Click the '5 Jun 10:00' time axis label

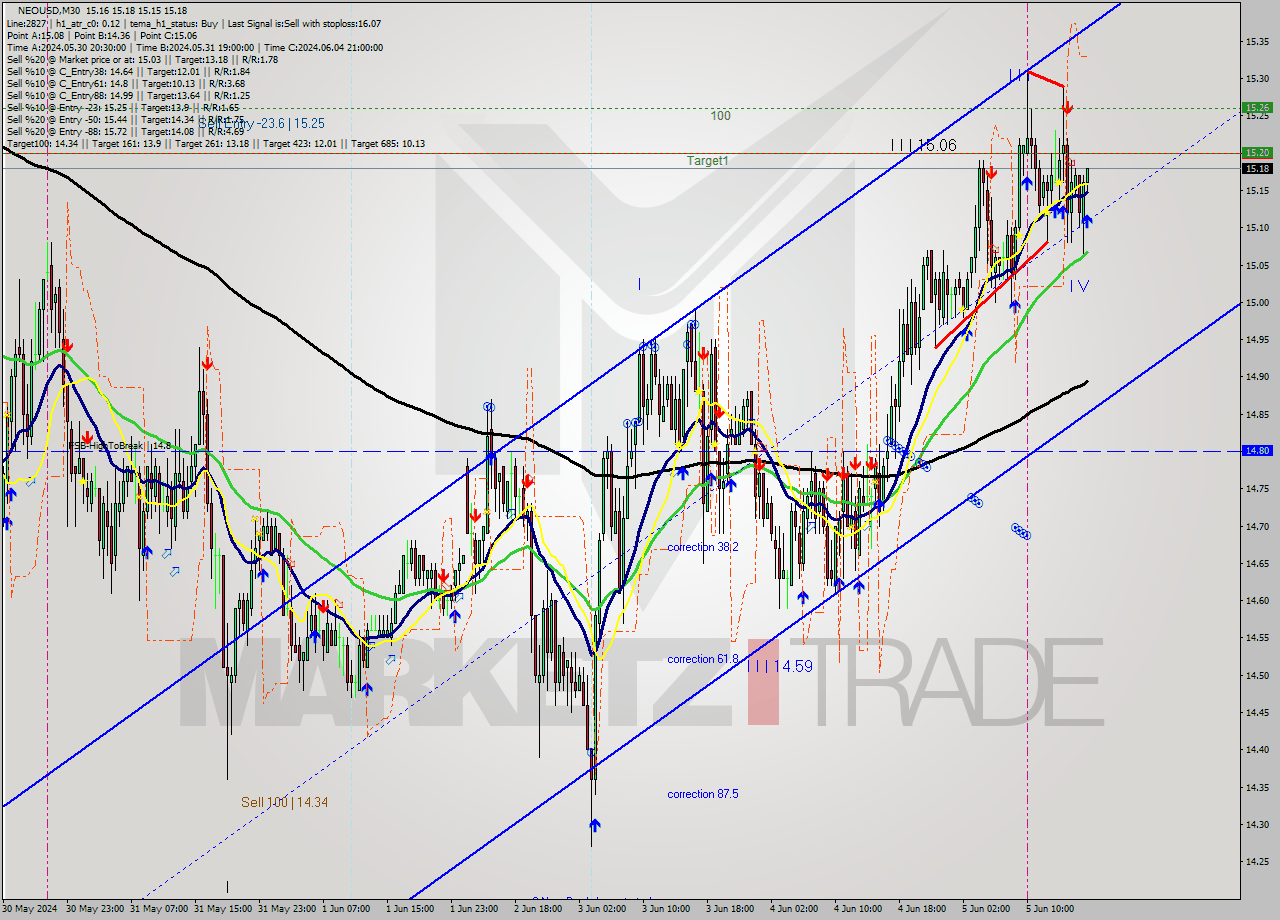pyautogui.click(x=1052, y=909)
